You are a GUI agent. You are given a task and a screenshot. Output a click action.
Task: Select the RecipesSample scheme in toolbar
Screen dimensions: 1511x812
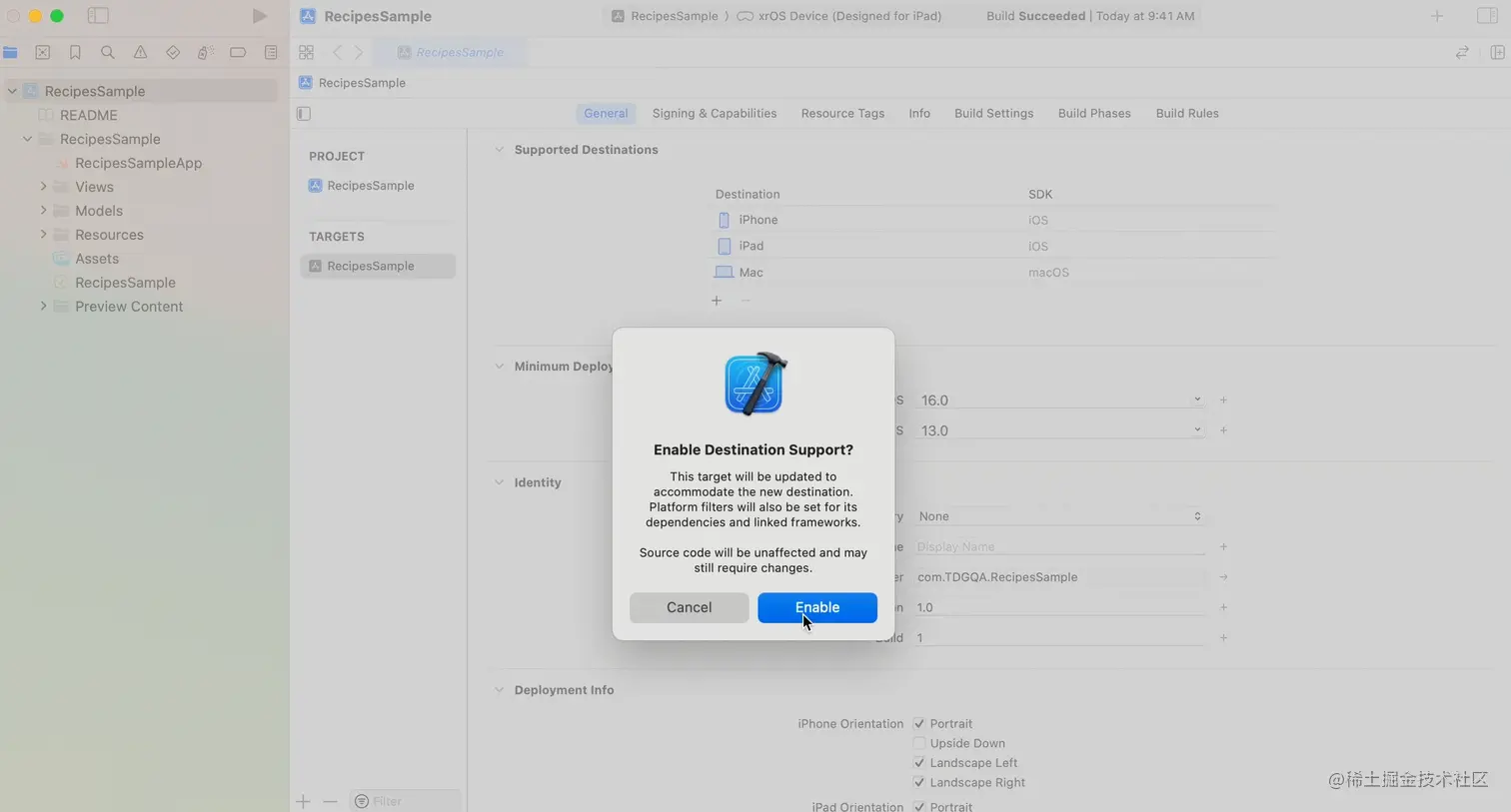click(x=665, y=16)
